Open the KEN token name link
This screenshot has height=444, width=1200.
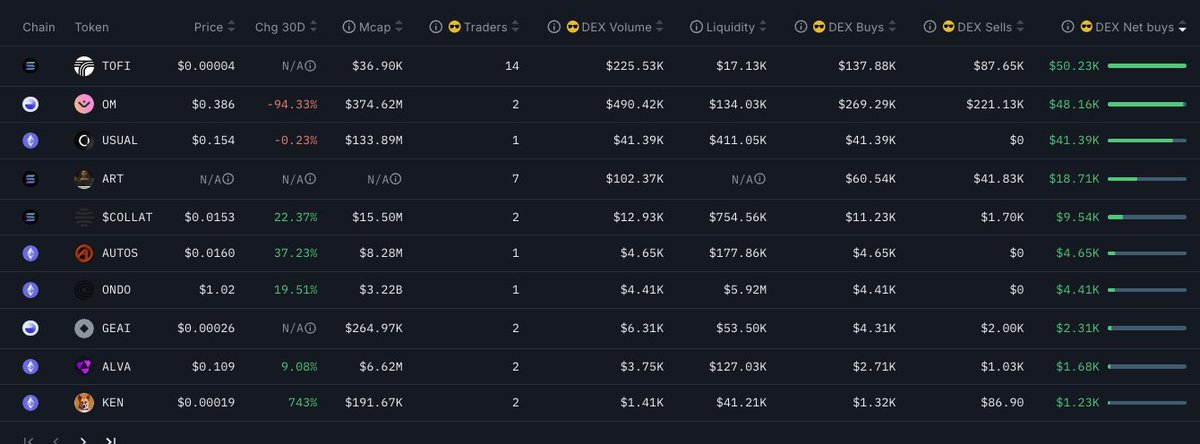[x=112, y=403]
